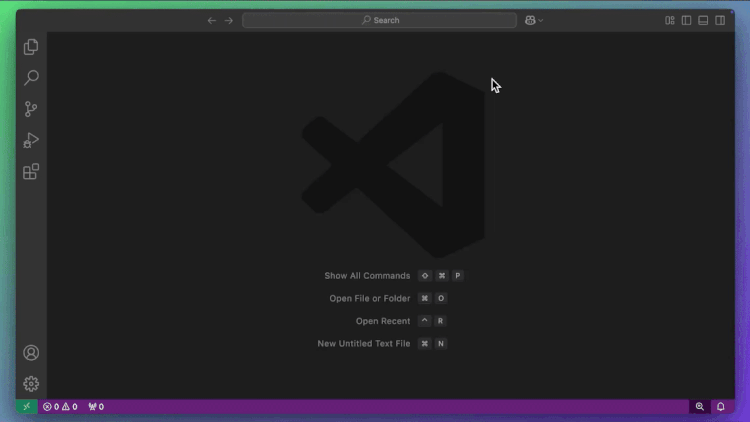750x422 pixels.
Task: Toggle the bottom panel
Action: coord(703,20)
